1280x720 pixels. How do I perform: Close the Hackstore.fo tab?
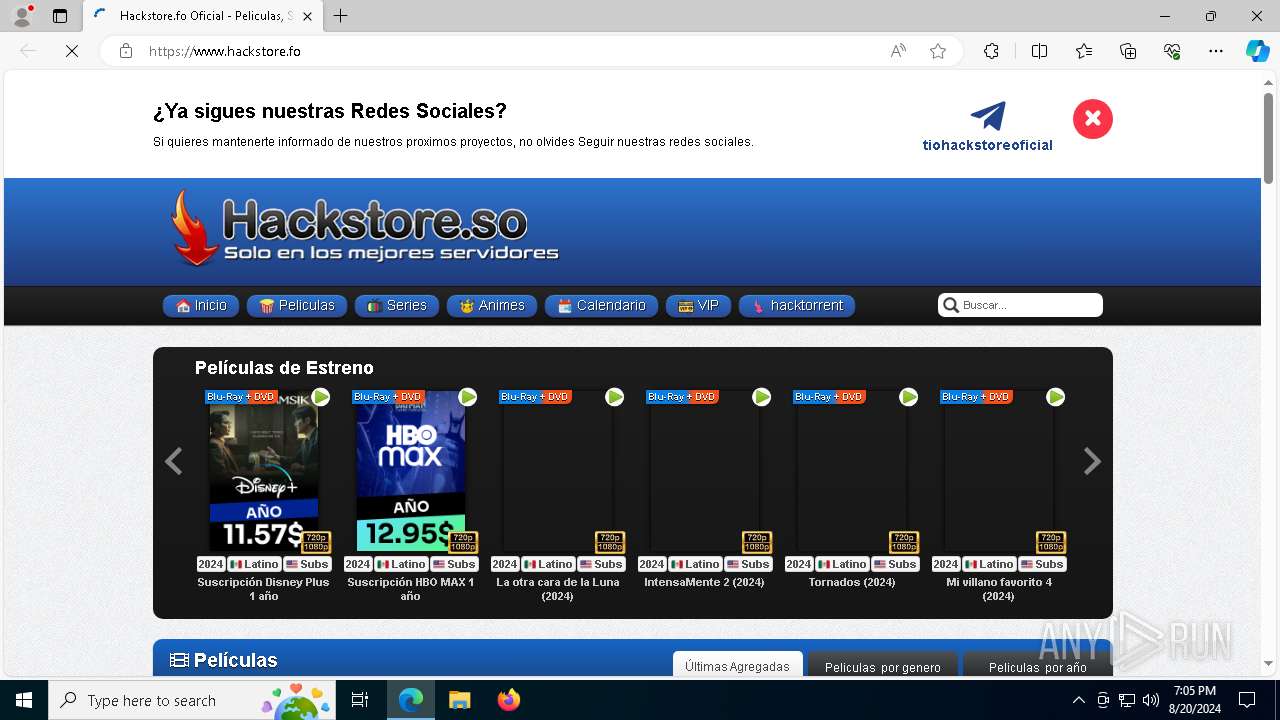[308, 16]
